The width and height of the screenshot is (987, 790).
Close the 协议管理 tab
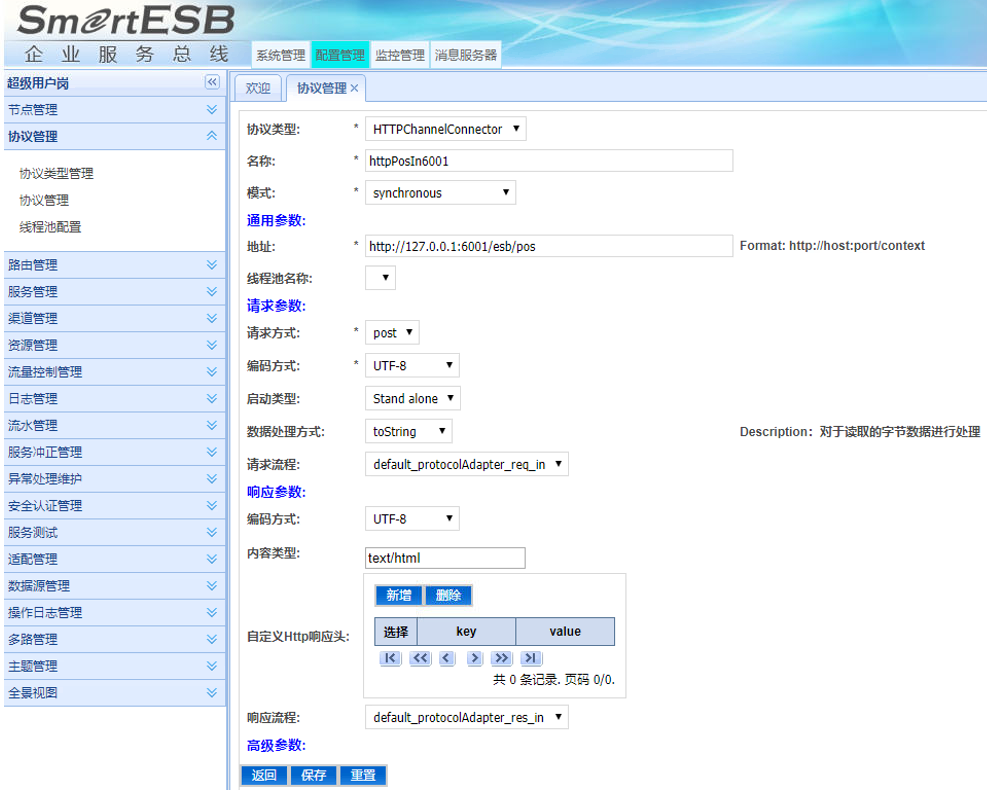(x=355, y=89)
